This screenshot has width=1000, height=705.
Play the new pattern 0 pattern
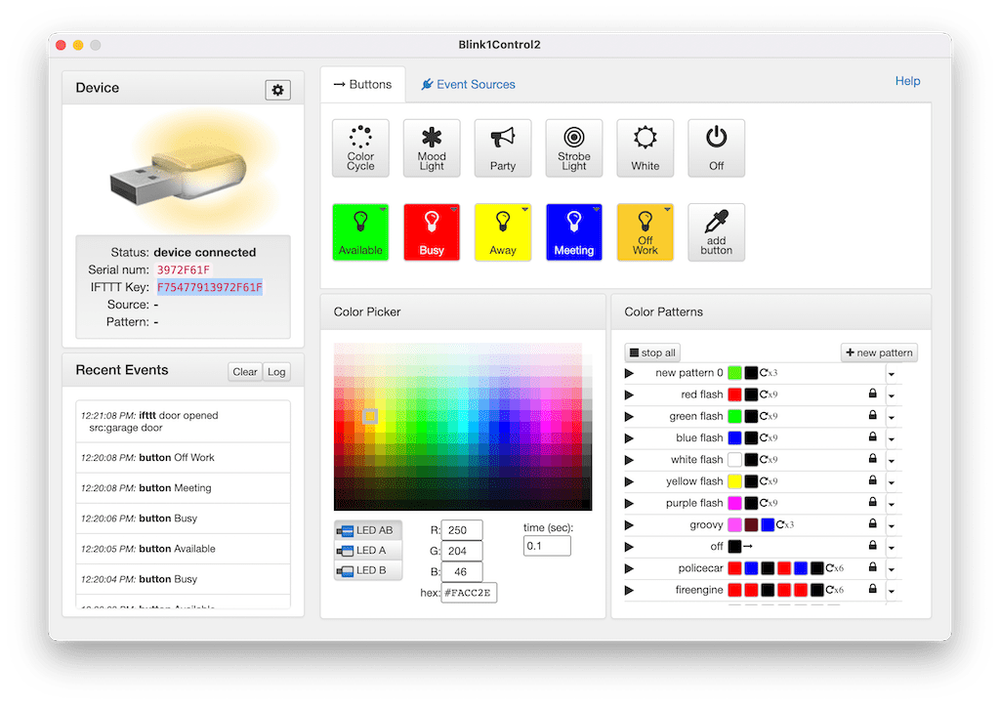[x=629, y=373]
